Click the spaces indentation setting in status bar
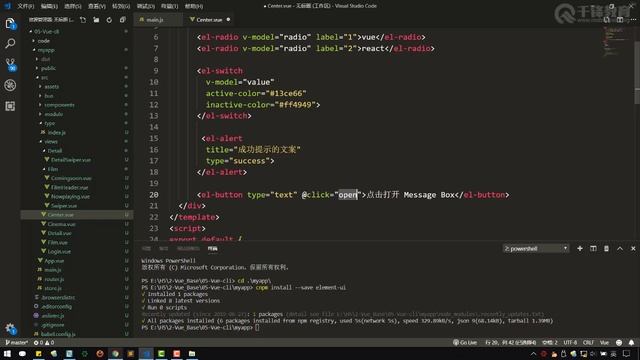 coord(549,342)
